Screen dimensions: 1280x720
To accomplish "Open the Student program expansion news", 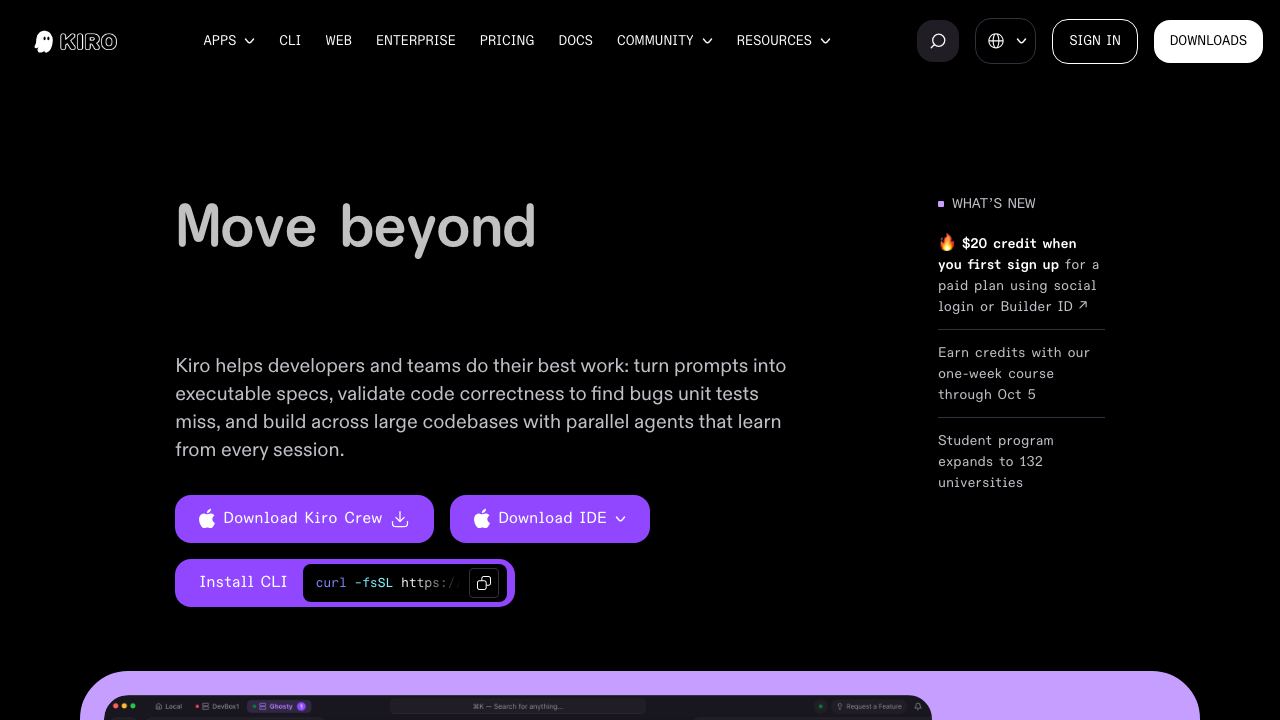I will coord(996,462).
